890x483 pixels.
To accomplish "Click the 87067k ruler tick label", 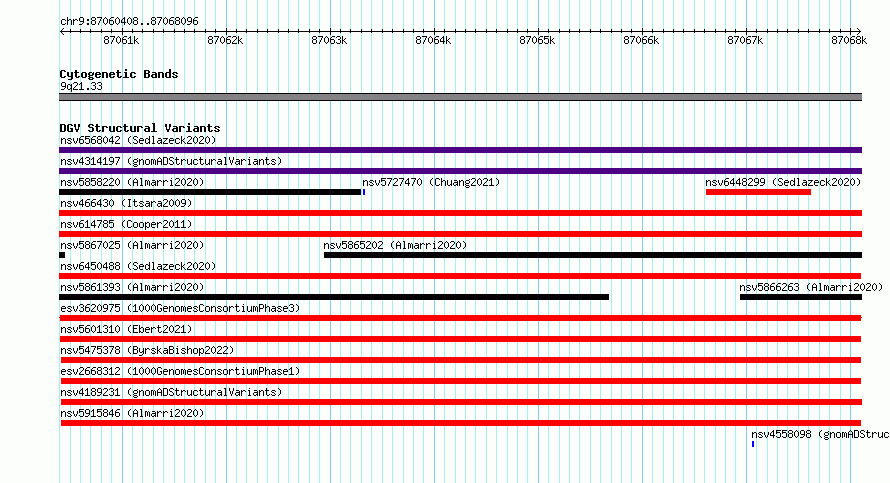I will pos(745,41).
